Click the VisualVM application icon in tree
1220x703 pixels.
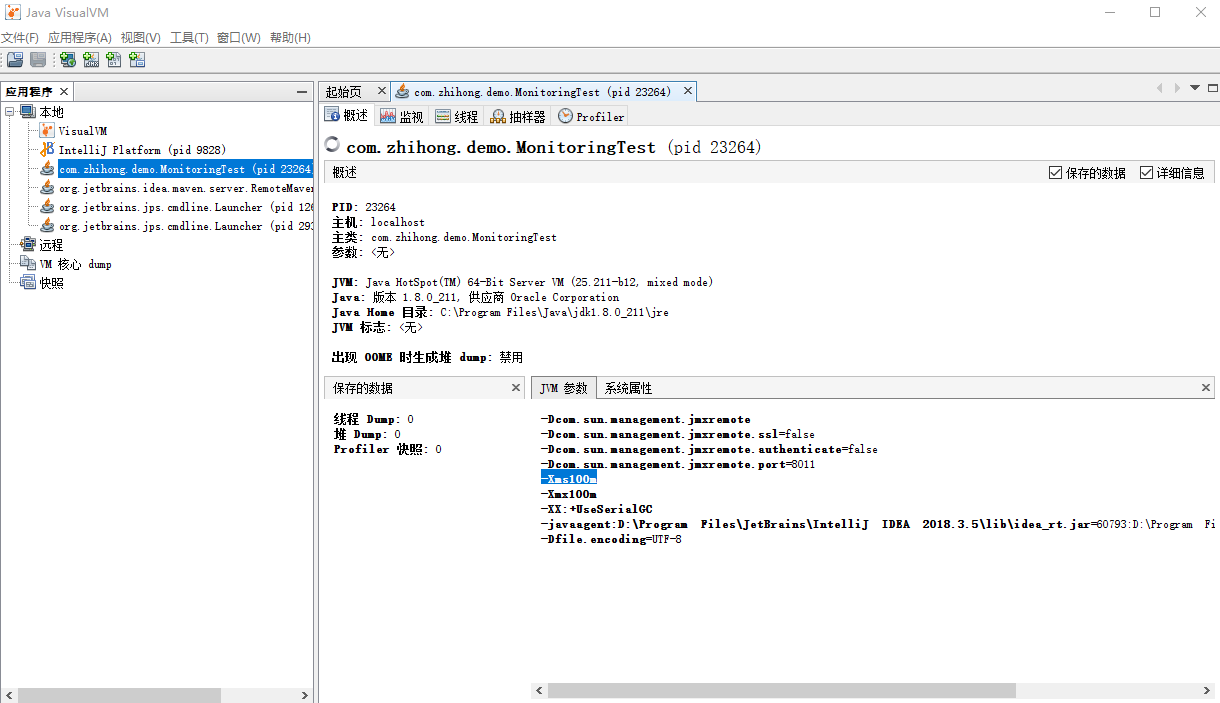click(47, 131)
